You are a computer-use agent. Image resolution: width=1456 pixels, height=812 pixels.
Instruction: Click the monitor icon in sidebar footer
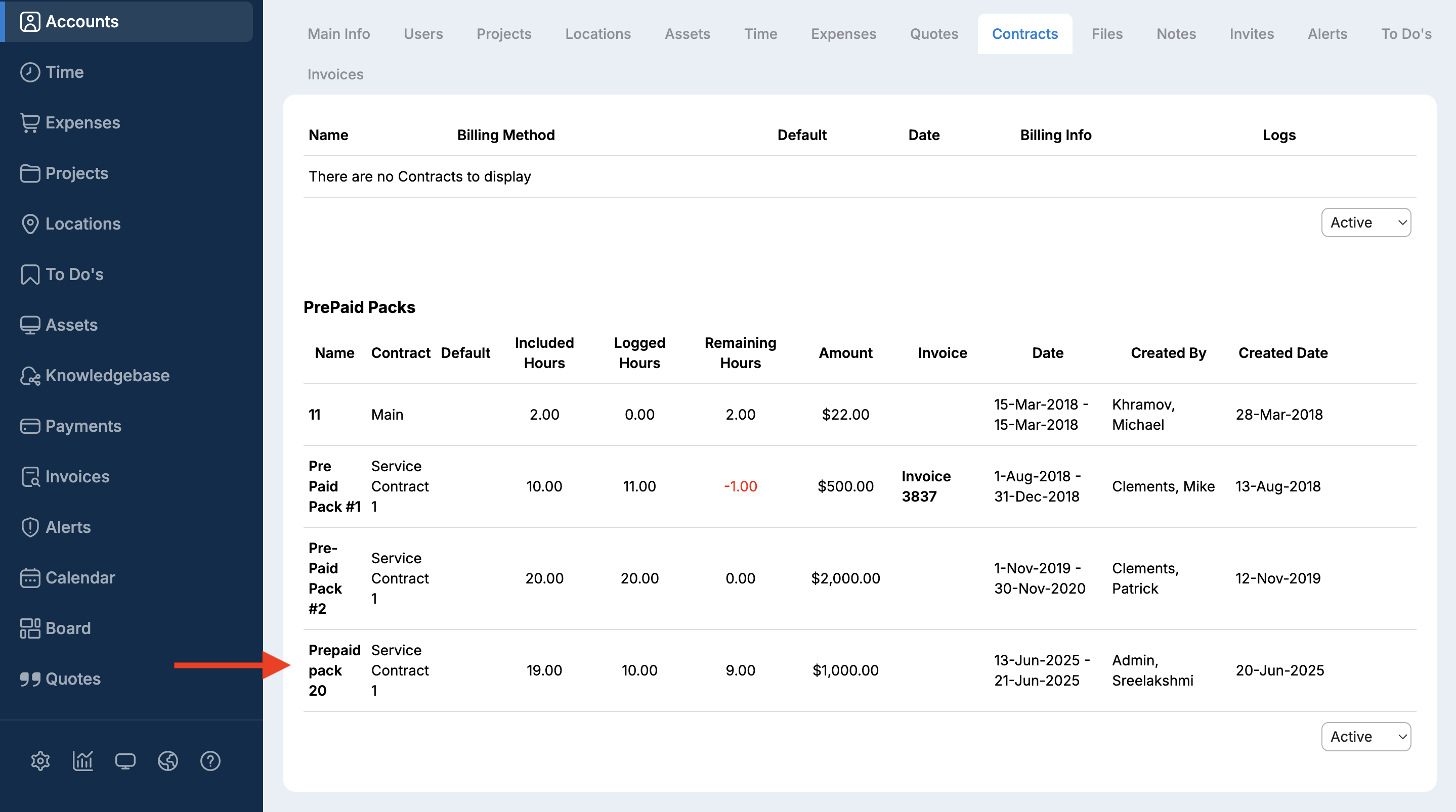click(125, 760)
